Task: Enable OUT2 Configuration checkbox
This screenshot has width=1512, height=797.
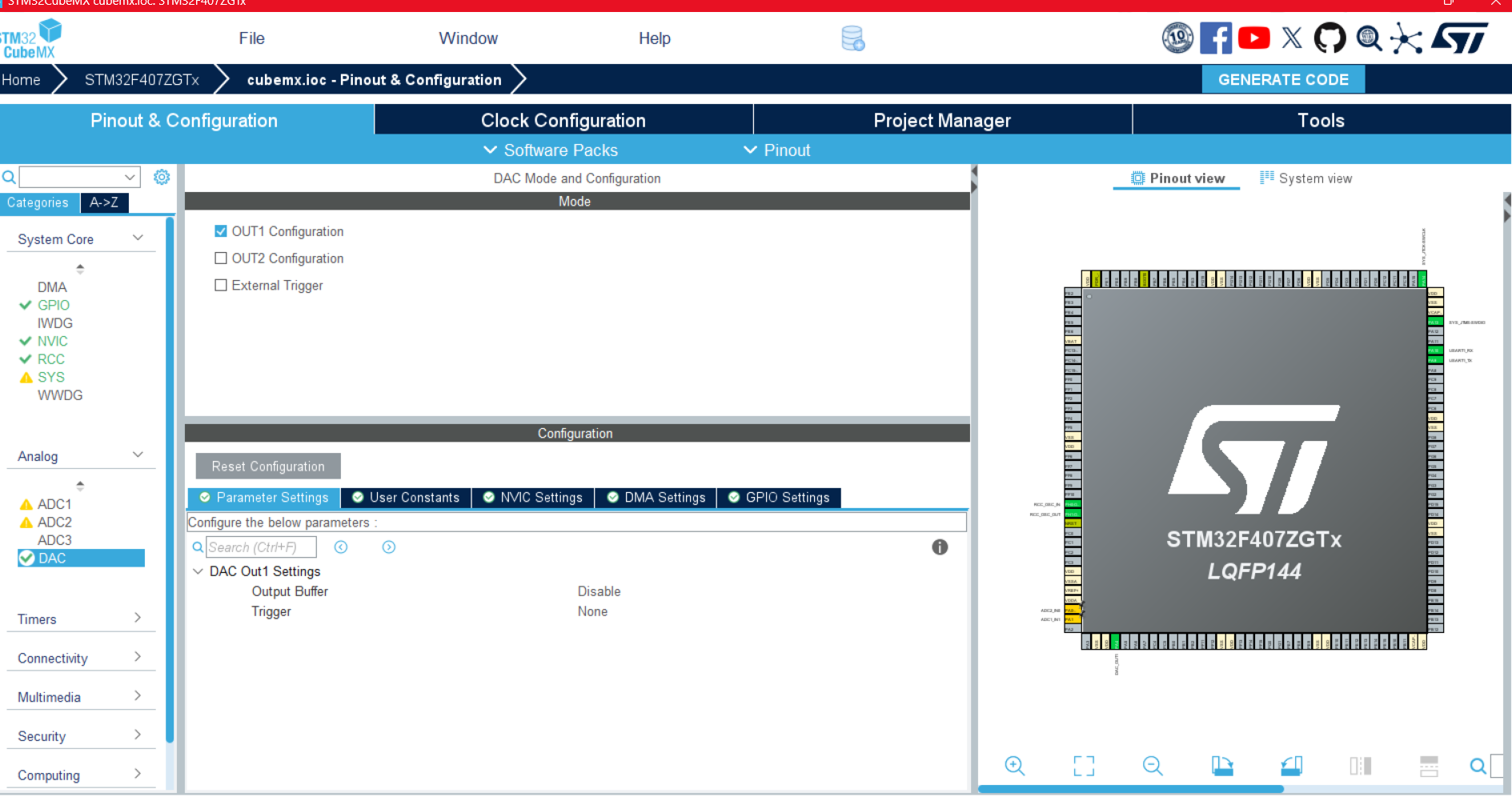Action: 221,258
